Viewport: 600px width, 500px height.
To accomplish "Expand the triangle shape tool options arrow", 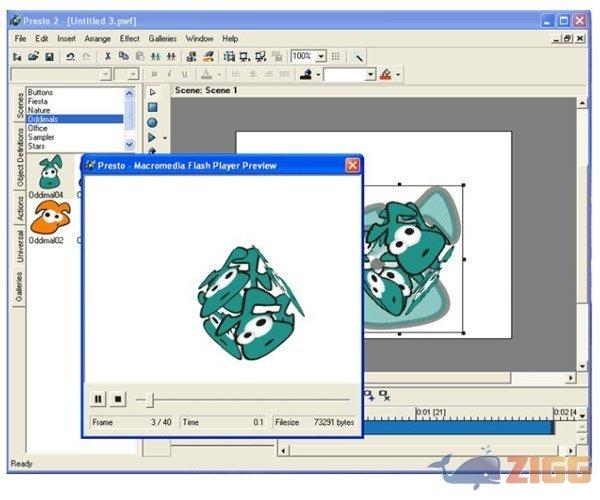I will (165, 138).
